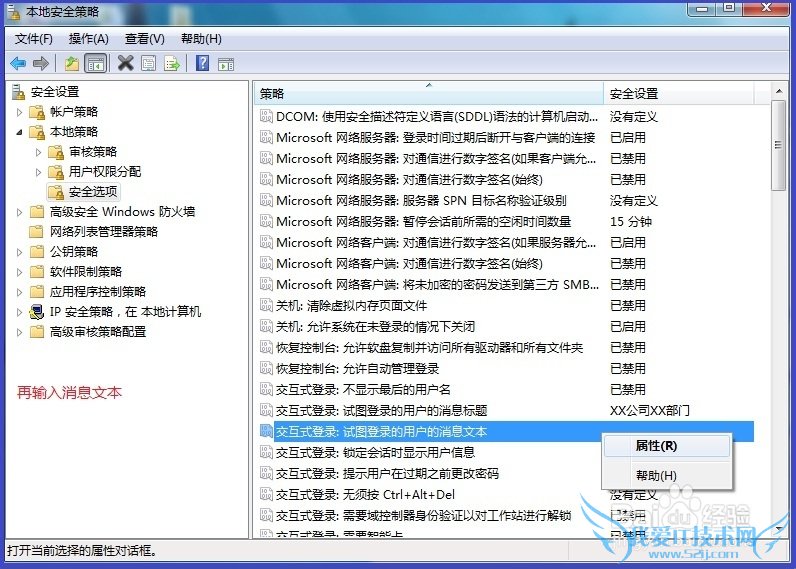Click the 安全选项 folder icon
Image resolution: width=796 pixels, height=569 pixels.
click(56, 192)
